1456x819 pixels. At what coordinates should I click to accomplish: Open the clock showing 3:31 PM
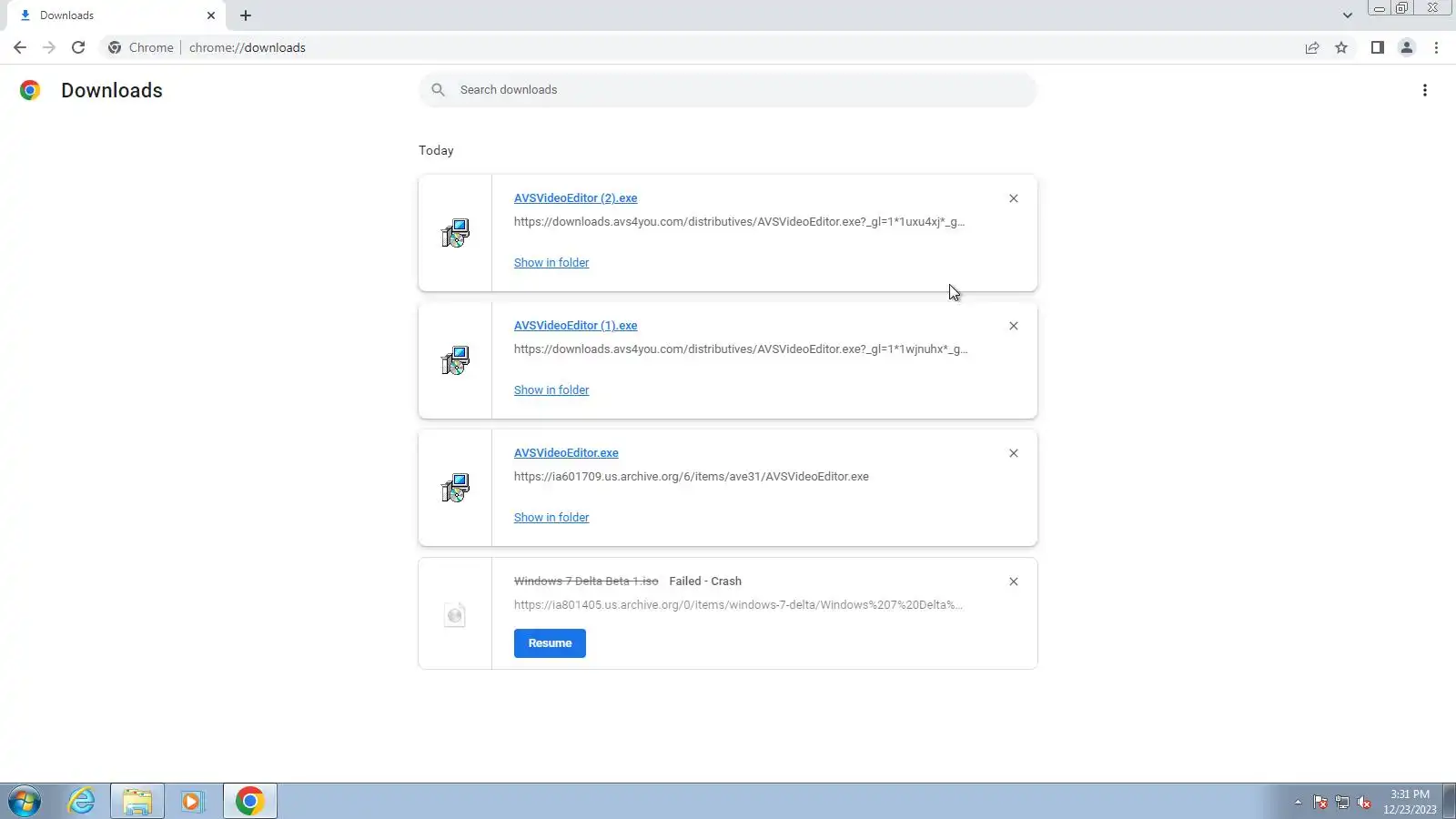(1410, 802)
